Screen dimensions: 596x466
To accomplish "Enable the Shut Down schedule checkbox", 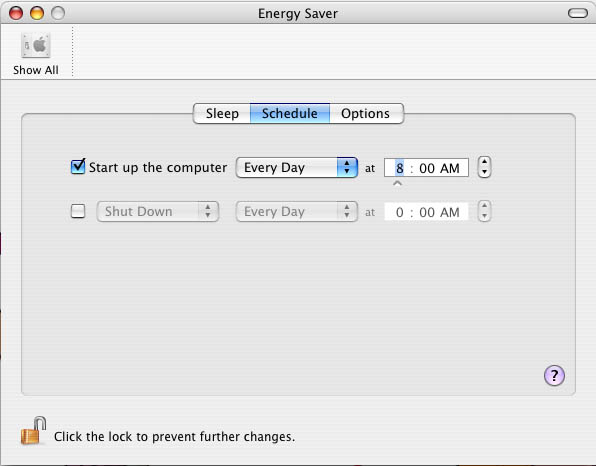I will pyautogui.click(x=78, y=211).
